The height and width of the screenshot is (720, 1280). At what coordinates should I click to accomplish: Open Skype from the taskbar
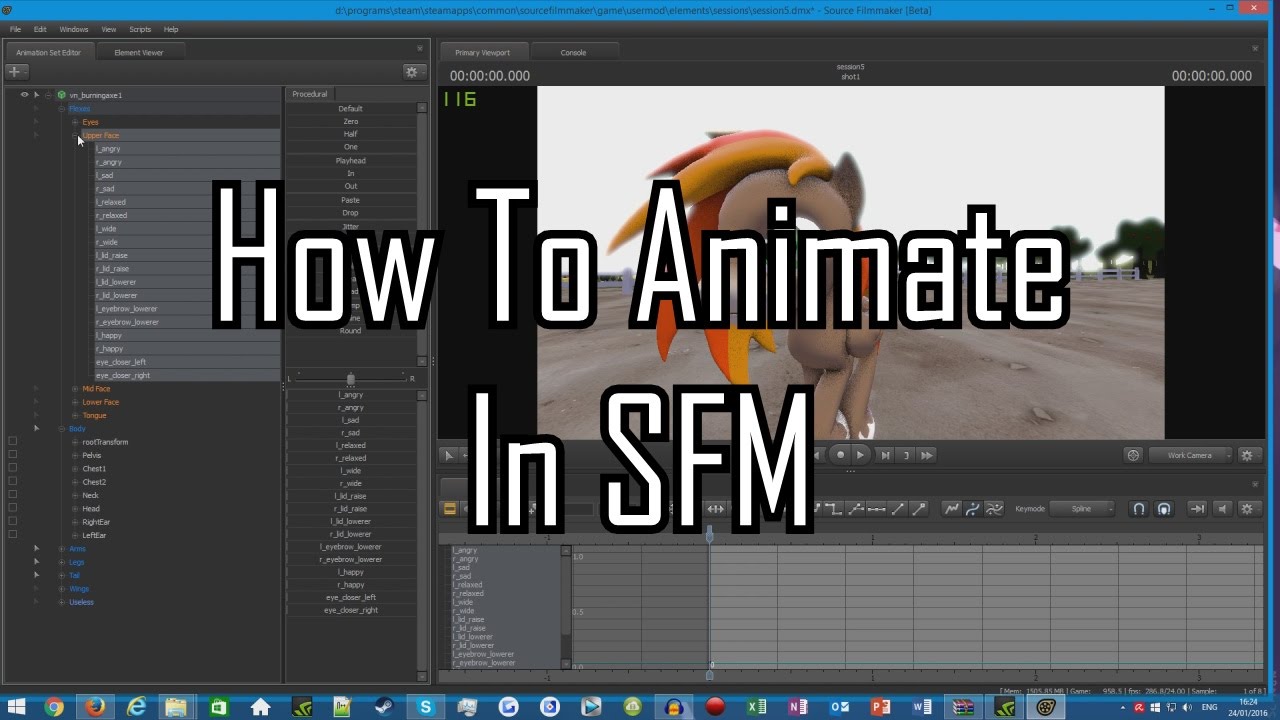426,707
